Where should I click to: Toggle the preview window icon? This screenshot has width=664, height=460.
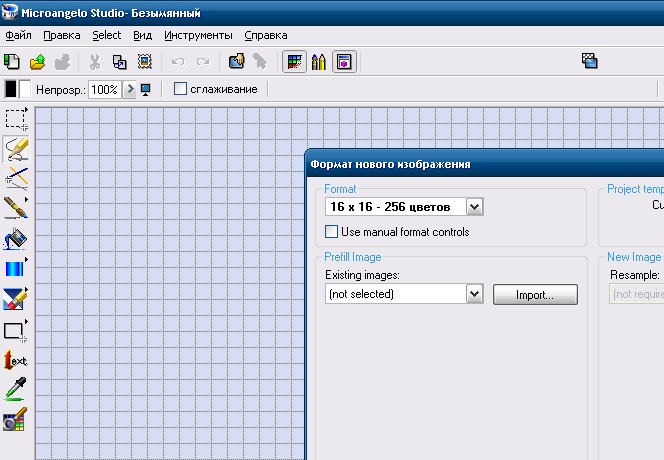[344, 62]
